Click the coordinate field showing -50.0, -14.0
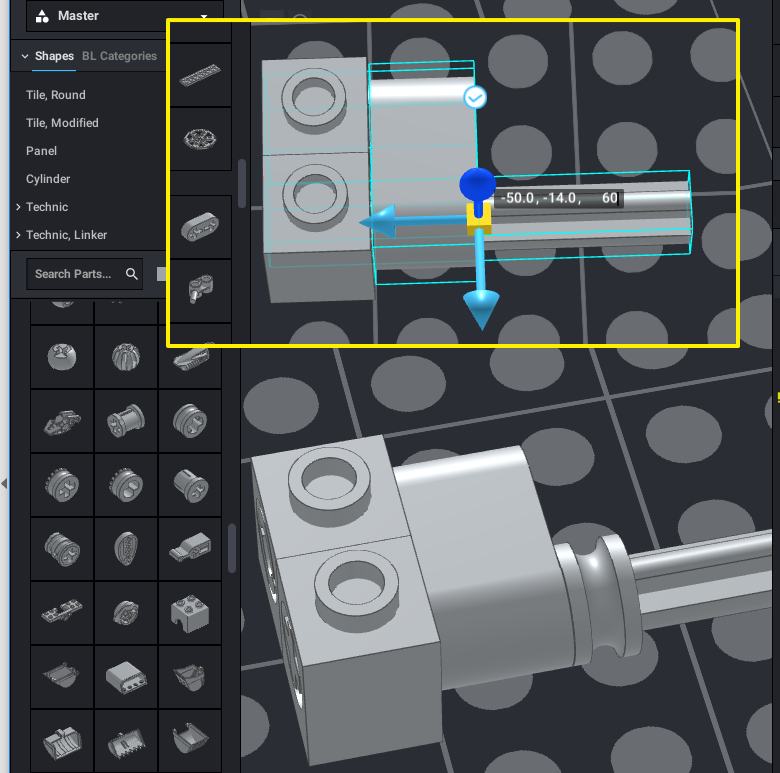The width and height of the screenshot is (780, 773). (x=559, y=198)
